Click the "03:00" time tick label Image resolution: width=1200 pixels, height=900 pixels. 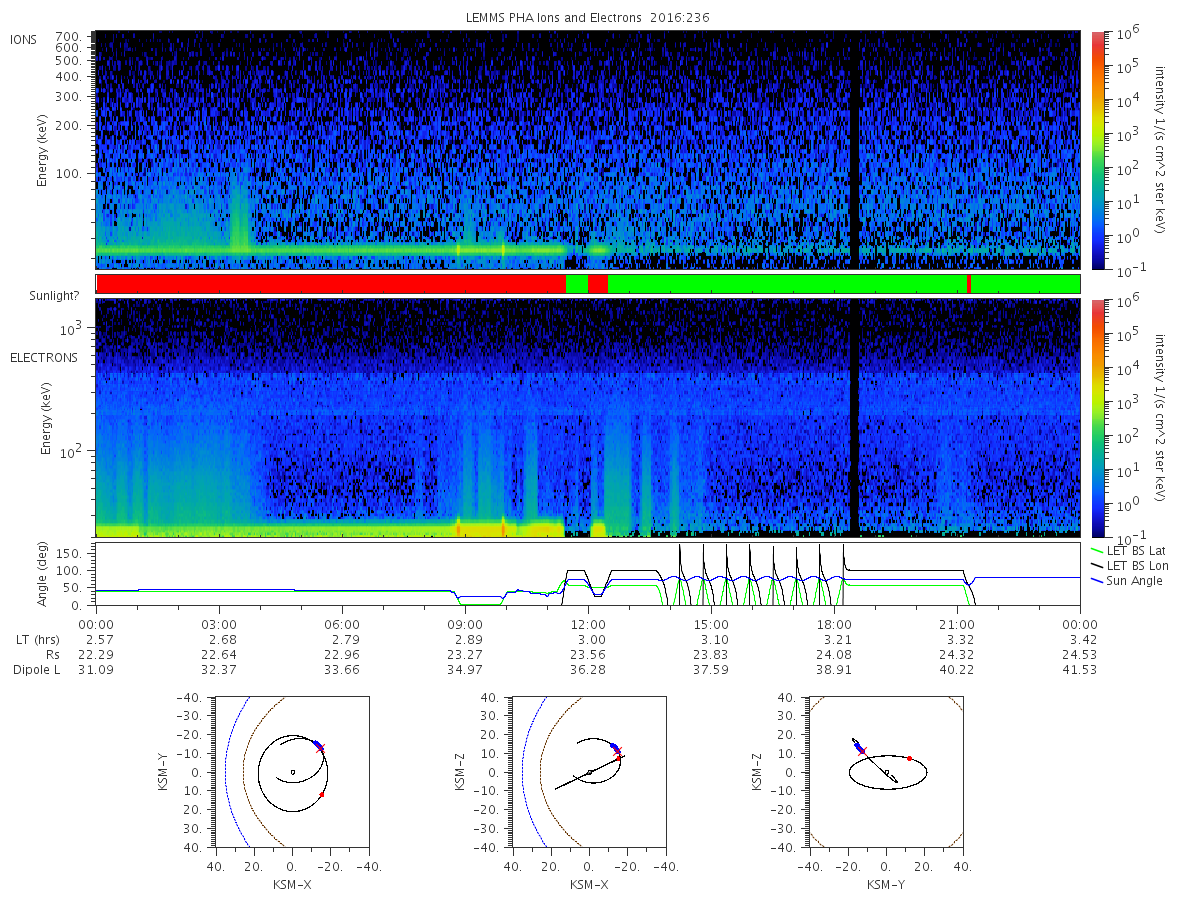(x=219, y=623)
